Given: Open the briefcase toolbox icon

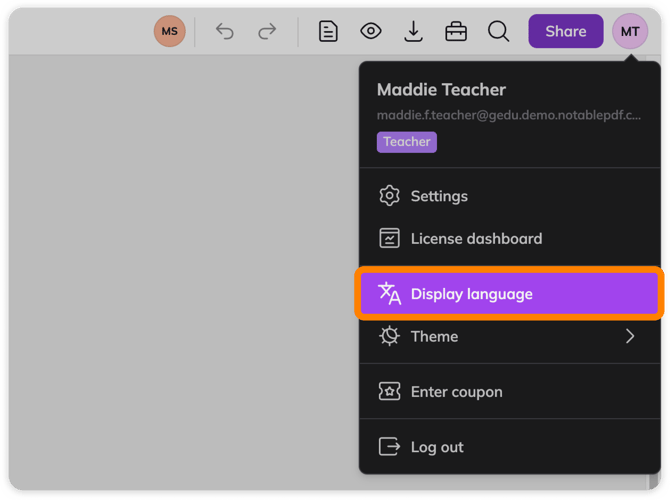Looking at the screenshot, I should click(456, 31).
